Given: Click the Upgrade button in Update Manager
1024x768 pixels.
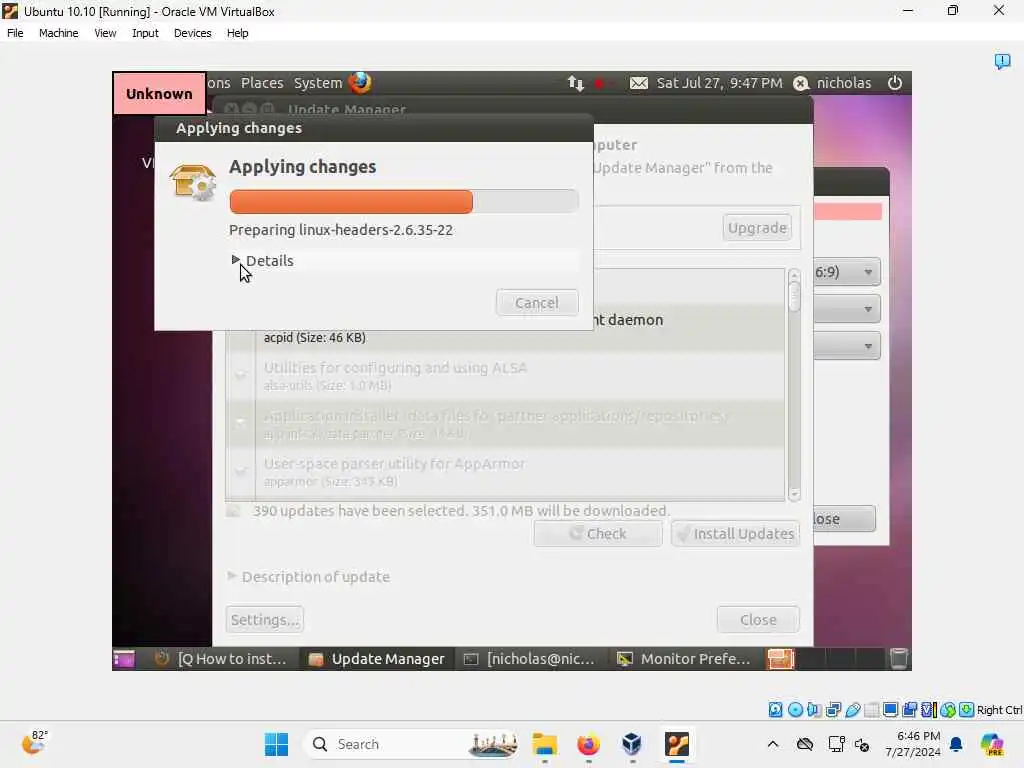Looking at the screenshot, I should point(757,228).
